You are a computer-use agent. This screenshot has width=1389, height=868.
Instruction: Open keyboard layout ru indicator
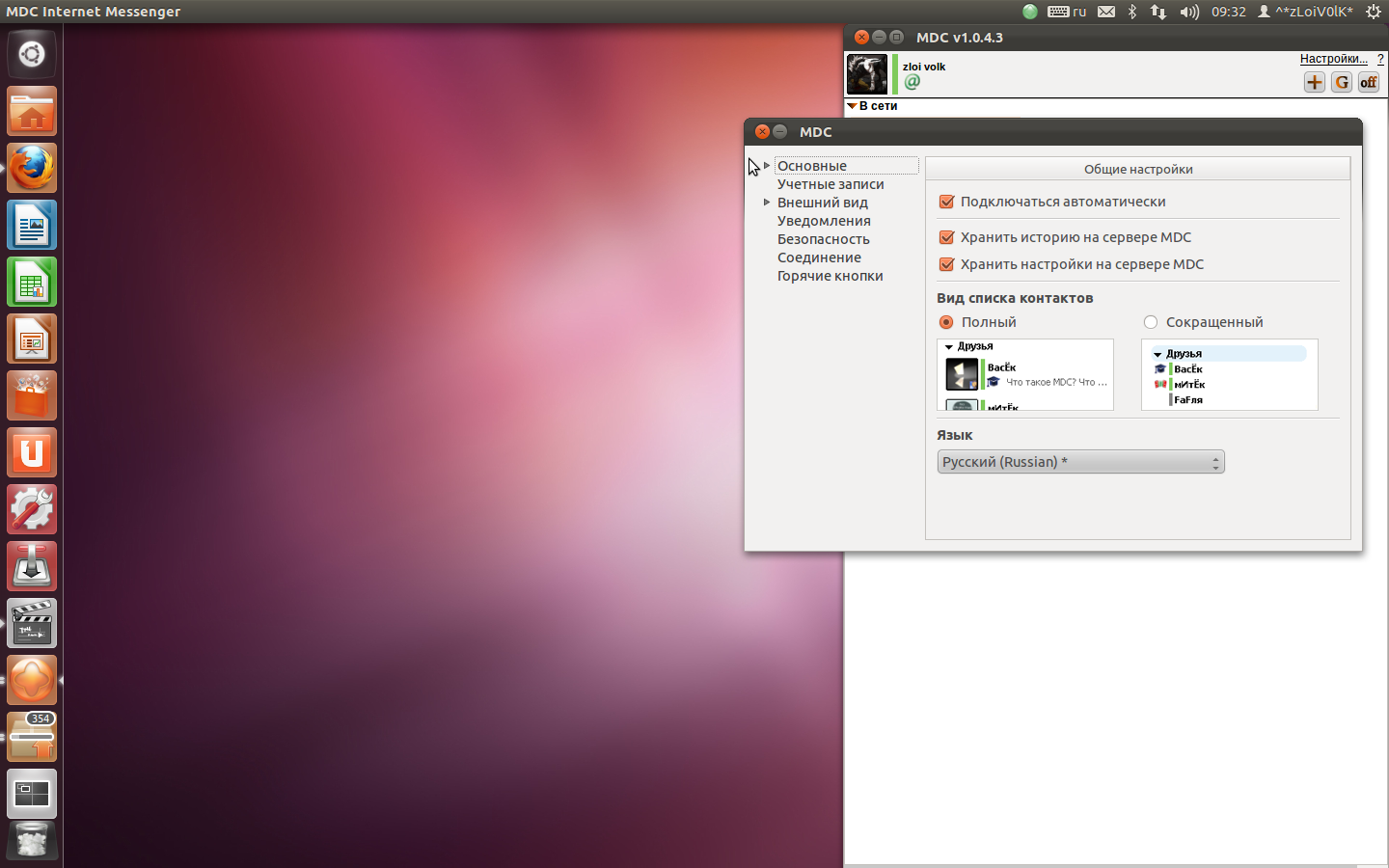pyautogui.click(x=1067, y=12)
